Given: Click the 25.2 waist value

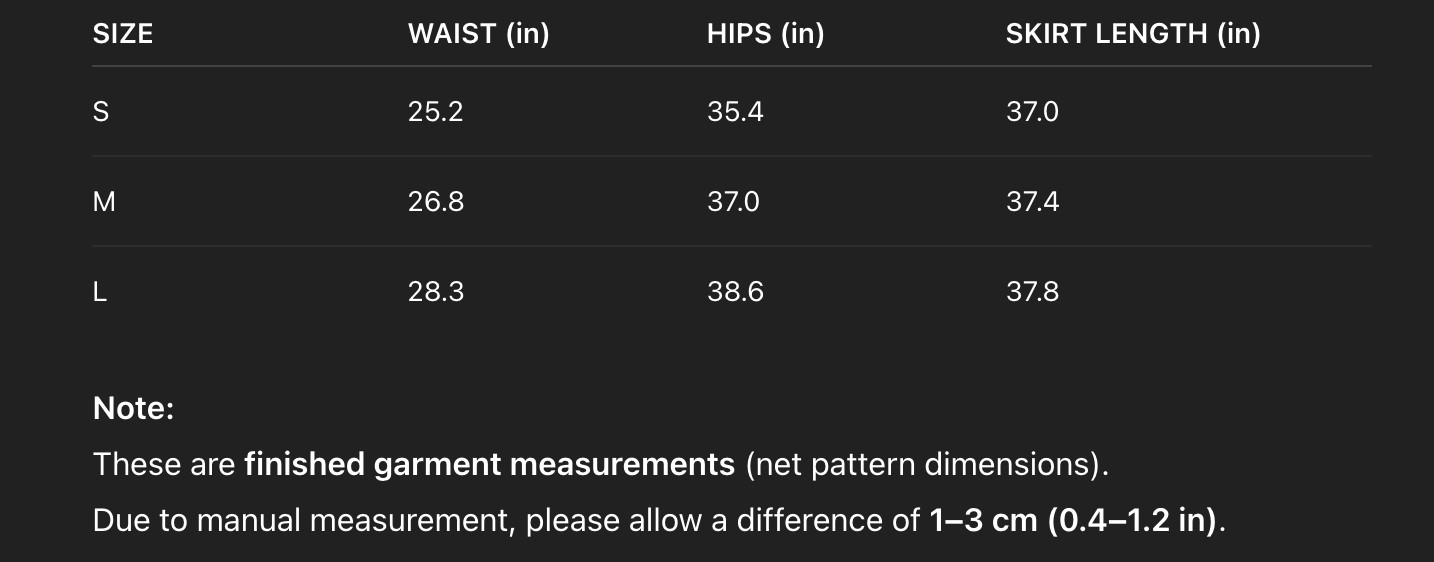Looking at the screenshot, I should tap(435, 112).
